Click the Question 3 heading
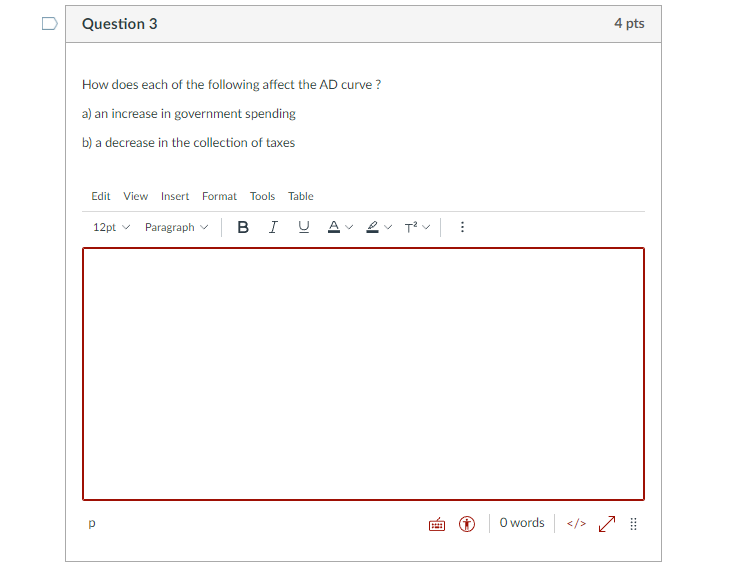 (120, 24)
